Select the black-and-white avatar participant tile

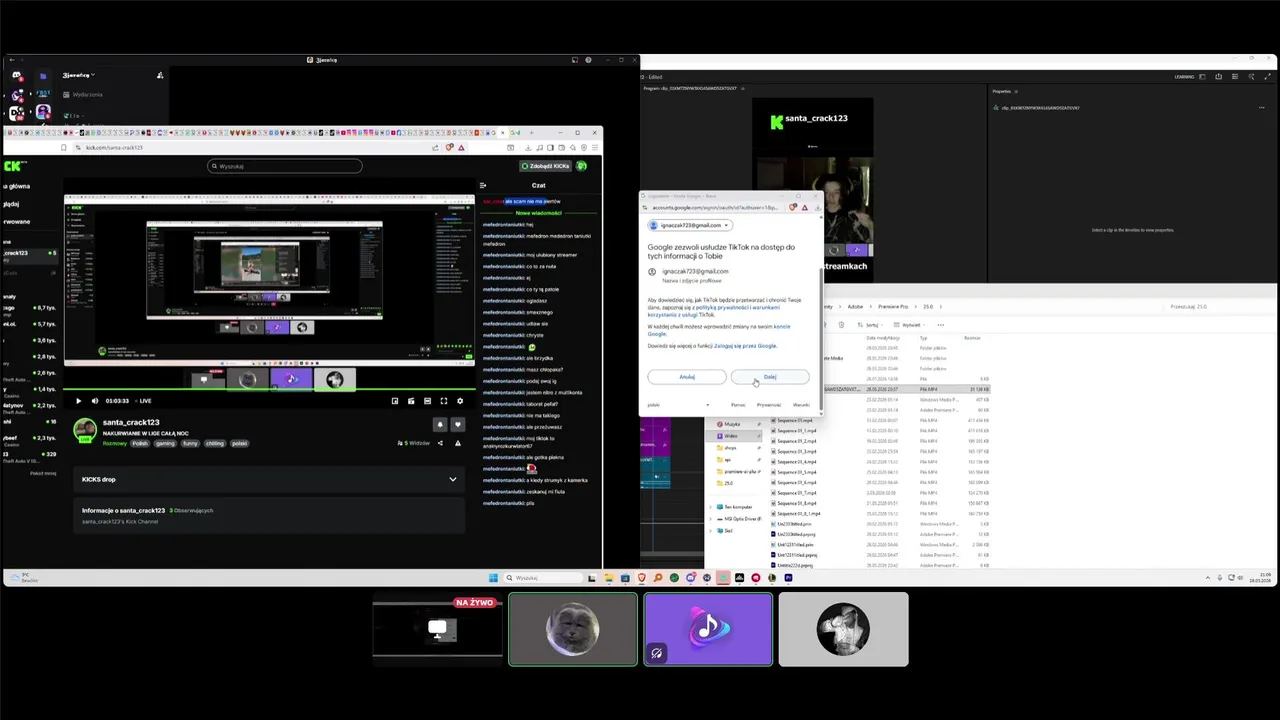coord(844,629)
